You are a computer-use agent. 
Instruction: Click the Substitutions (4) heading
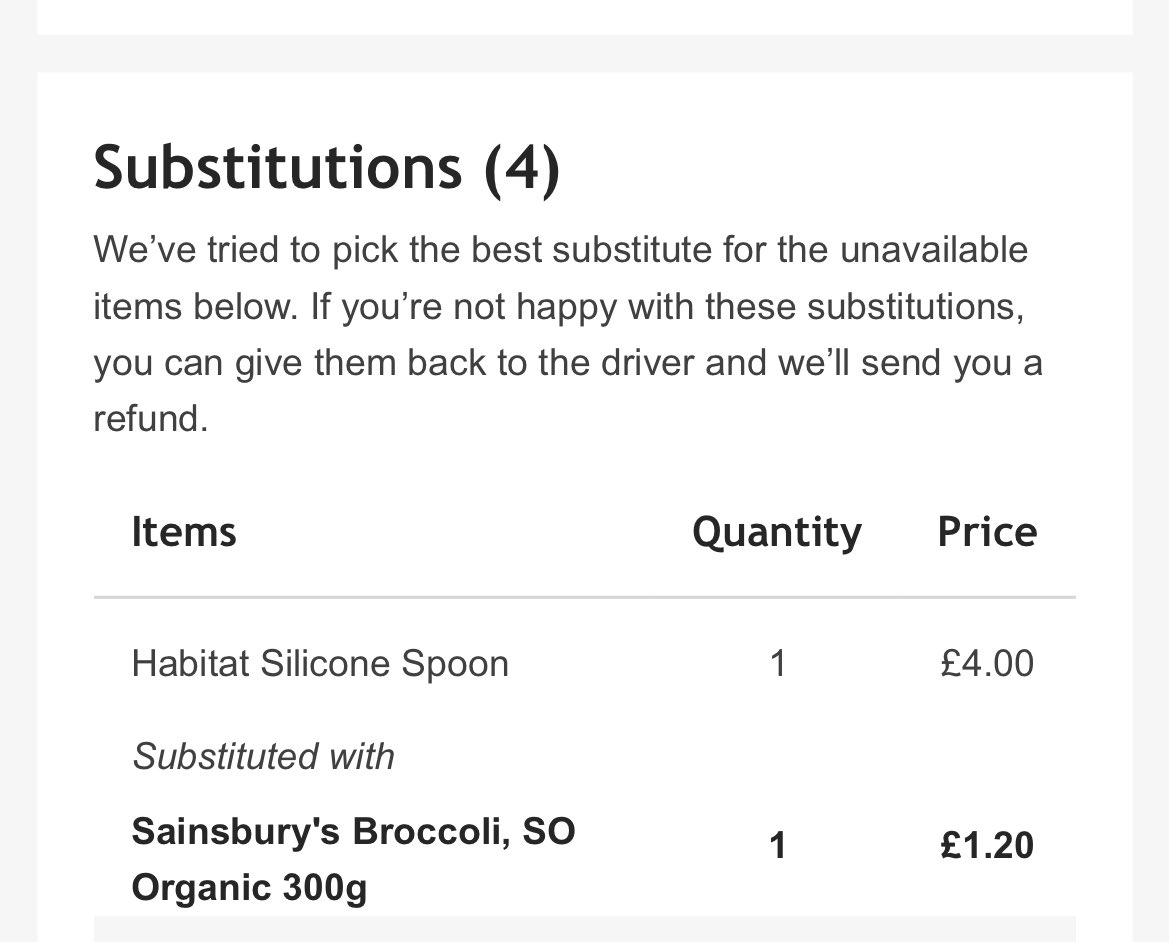coord(327,168)
